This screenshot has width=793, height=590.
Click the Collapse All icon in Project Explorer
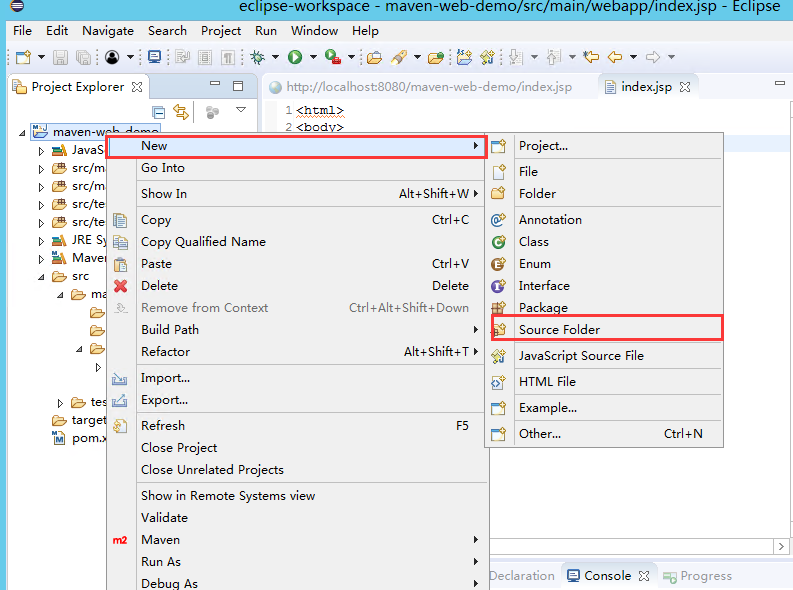[159, 112]
